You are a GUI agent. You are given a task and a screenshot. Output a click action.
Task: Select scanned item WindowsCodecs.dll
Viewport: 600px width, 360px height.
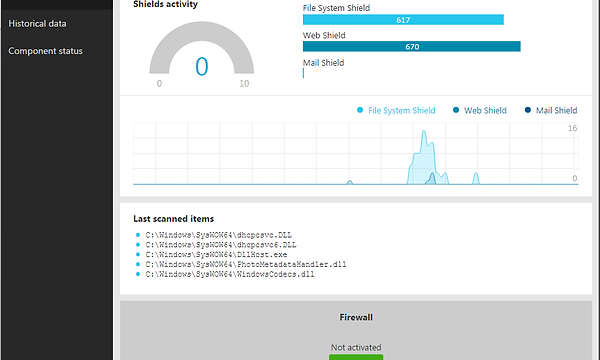[230, 274]
